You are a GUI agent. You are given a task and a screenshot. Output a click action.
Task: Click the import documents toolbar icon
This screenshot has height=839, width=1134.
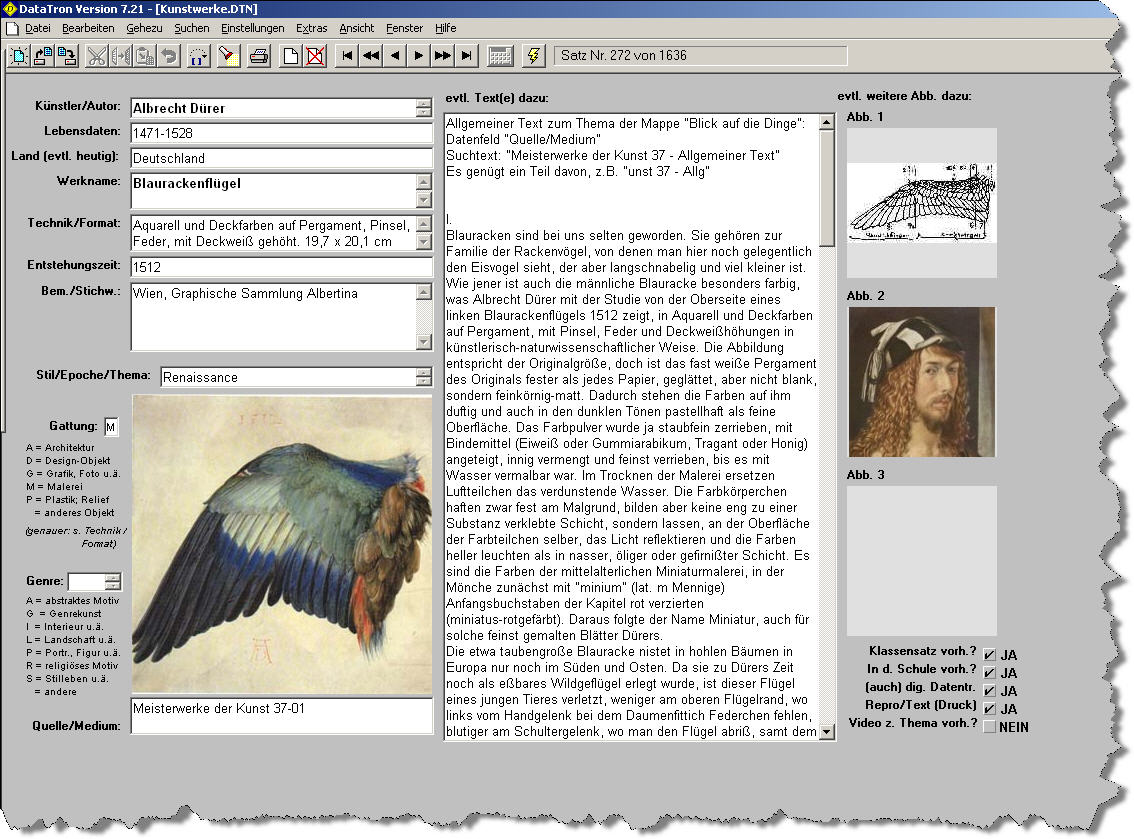pyautogui.click(x=43, y=56)
